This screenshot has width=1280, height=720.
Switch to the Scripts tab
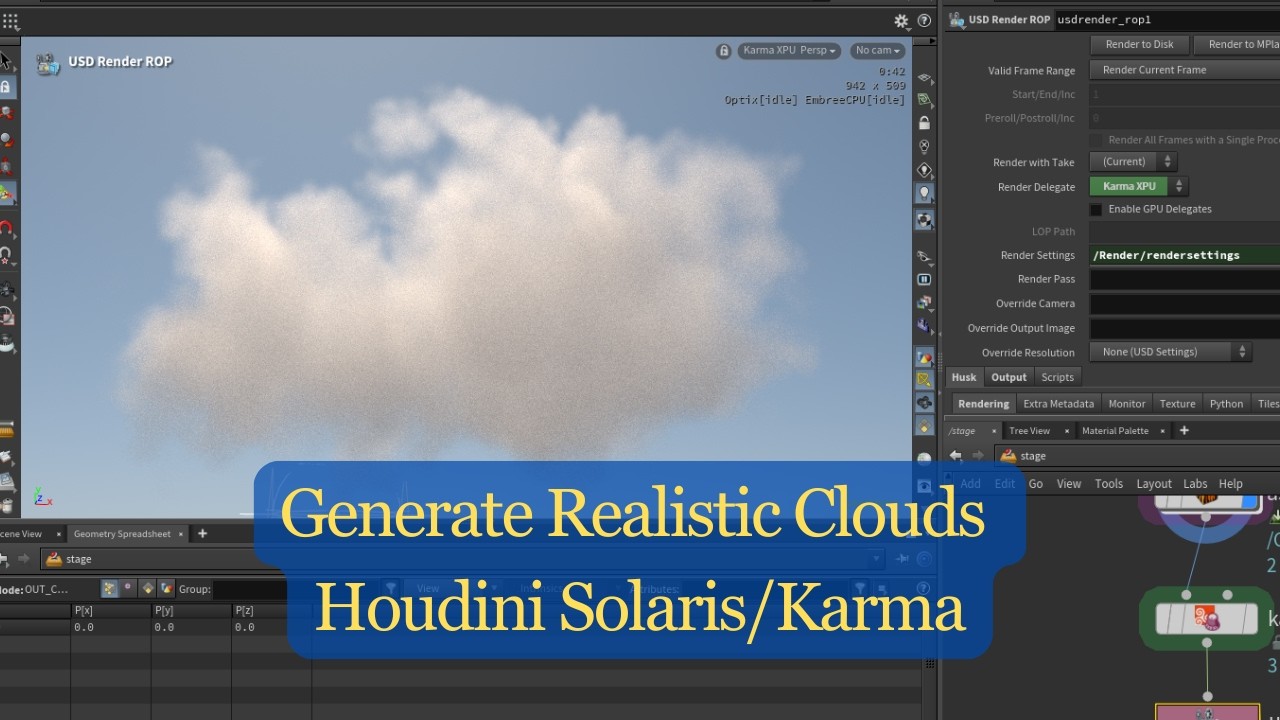[1057, 377]
